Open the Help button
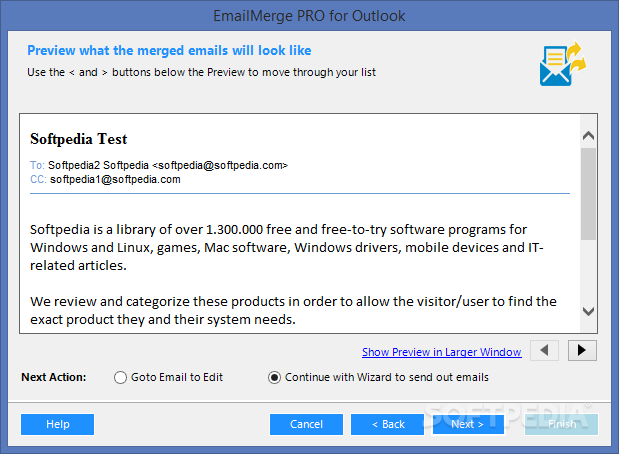The height and width of the screenshot is (454, 619). 58,424
